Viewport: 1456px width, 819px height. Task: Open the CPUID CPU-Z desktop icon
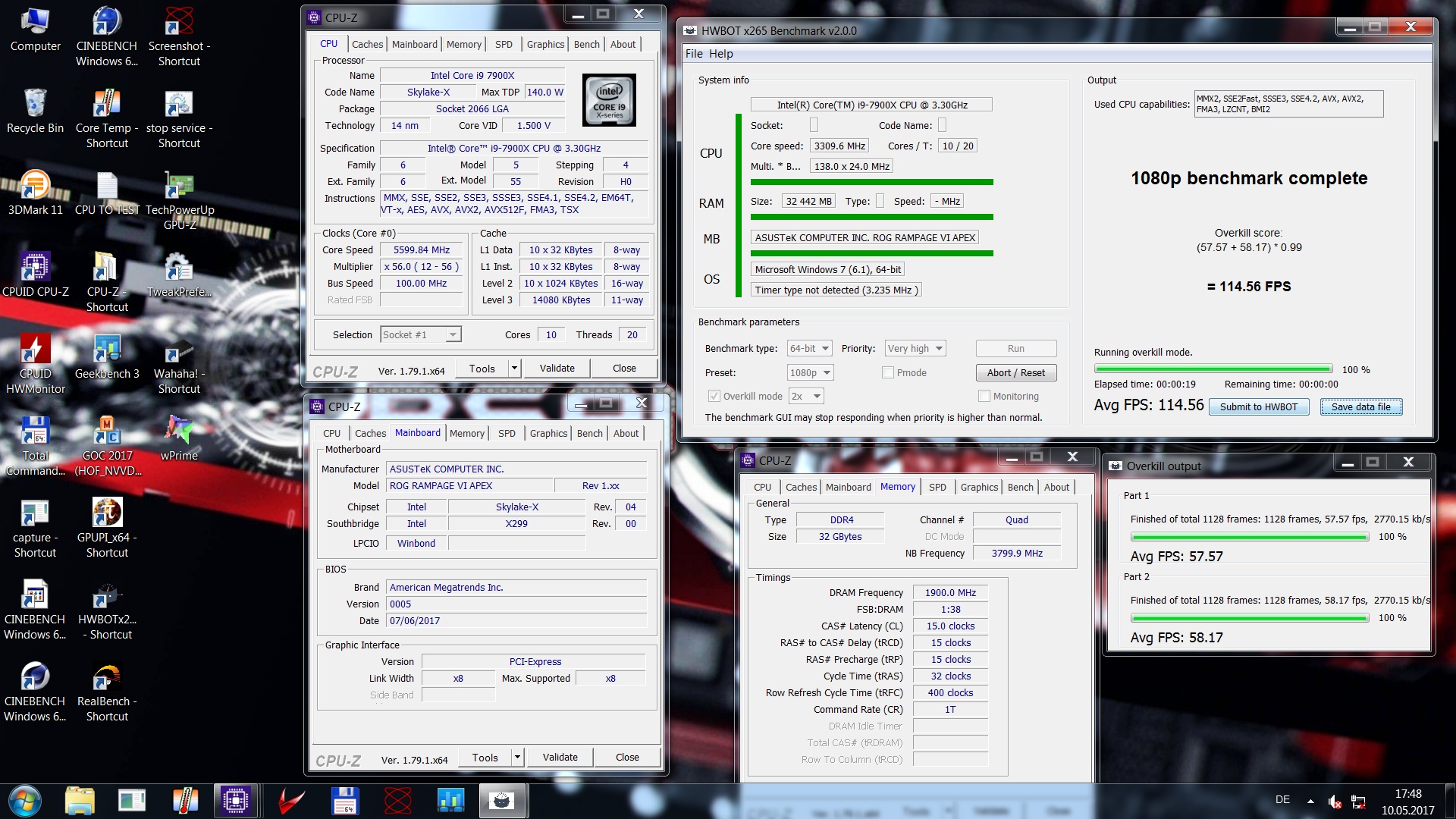[35, 275]
